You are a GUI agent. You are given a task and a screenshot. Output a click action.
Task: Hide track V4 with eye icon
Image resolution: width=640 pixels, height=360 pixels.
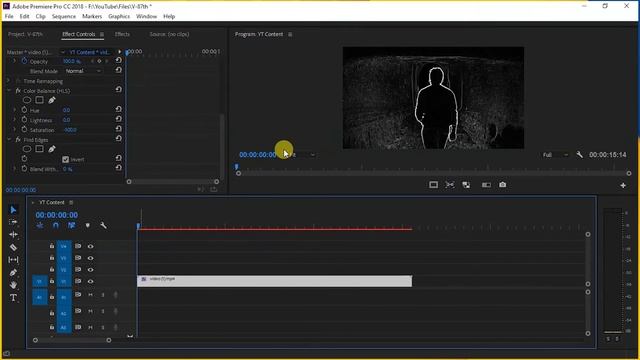pos(90,246)
